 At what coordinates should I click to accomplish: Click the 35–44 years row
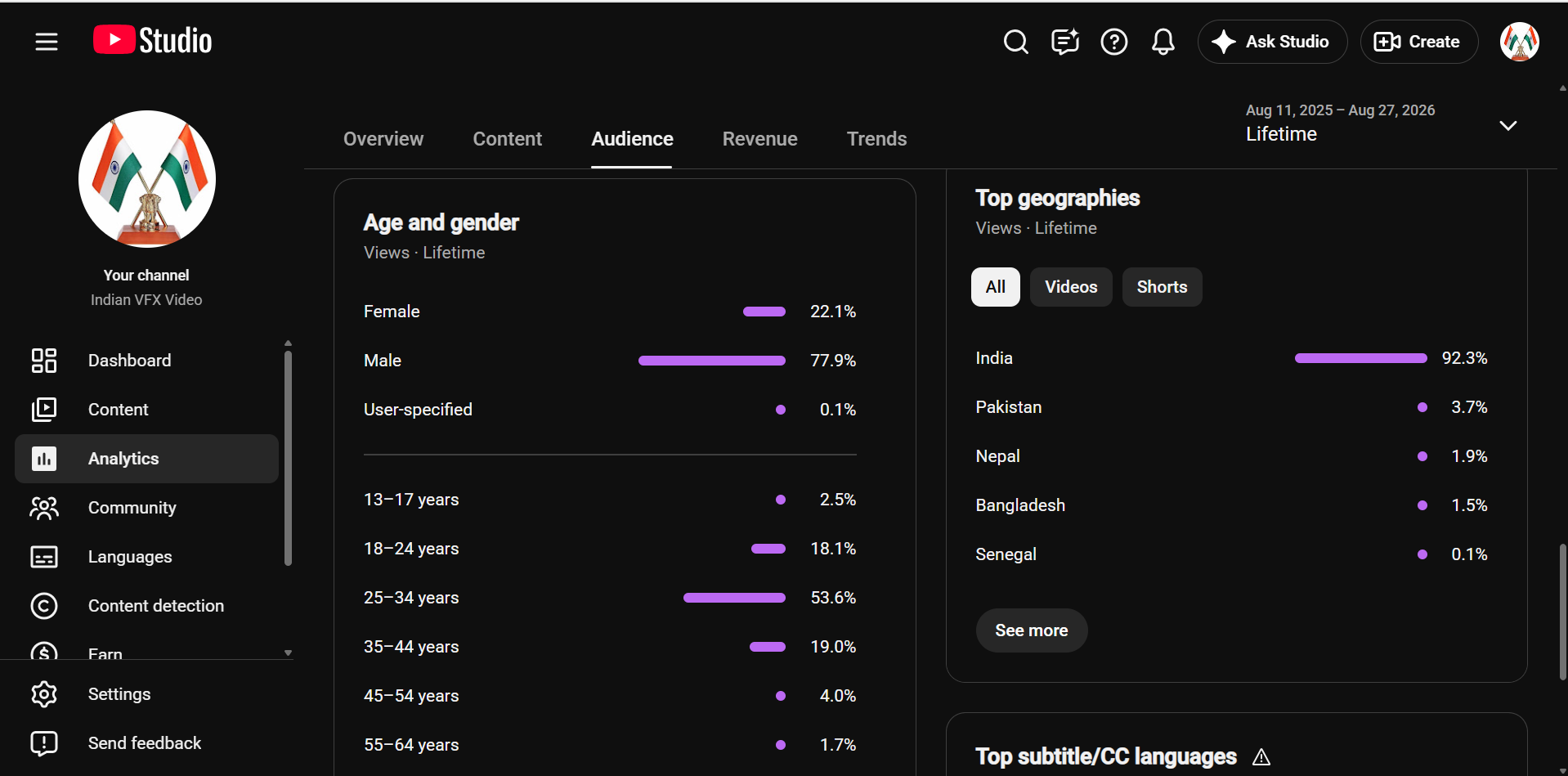click(610, 647)
